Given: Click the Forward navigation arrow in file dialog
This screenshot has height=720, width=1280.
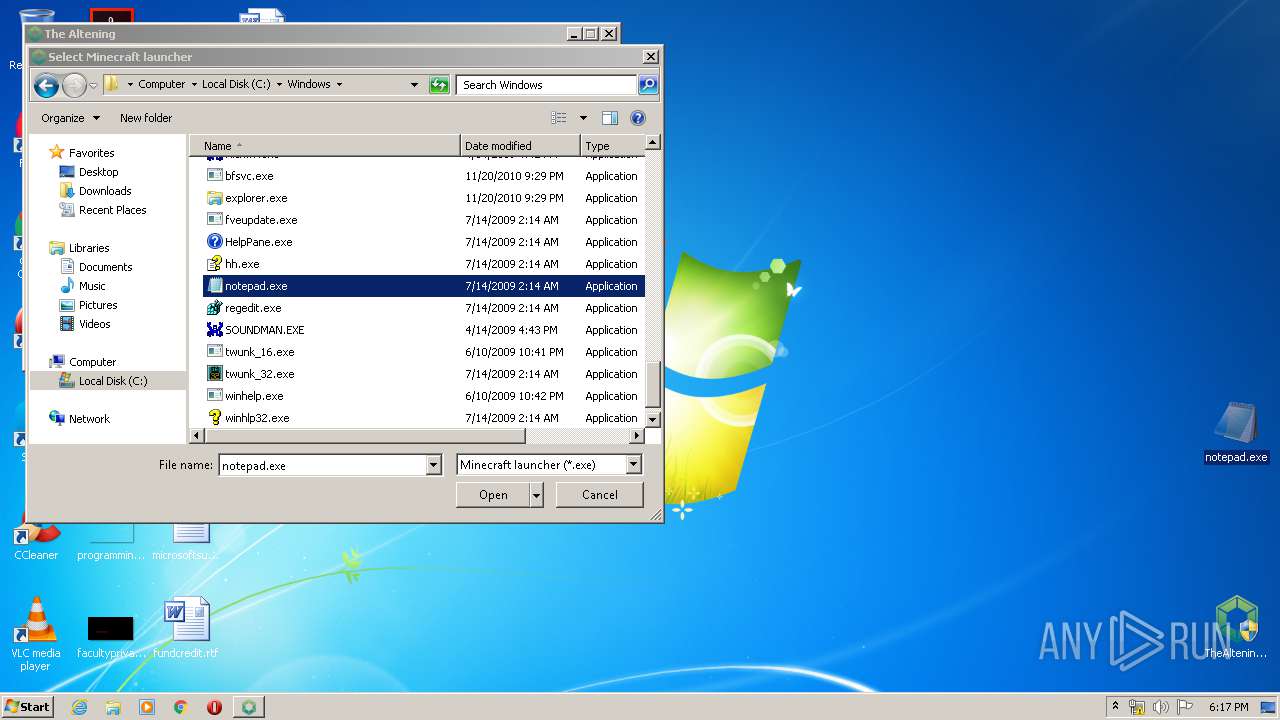Looking at the screenshot, I should 74,86.
